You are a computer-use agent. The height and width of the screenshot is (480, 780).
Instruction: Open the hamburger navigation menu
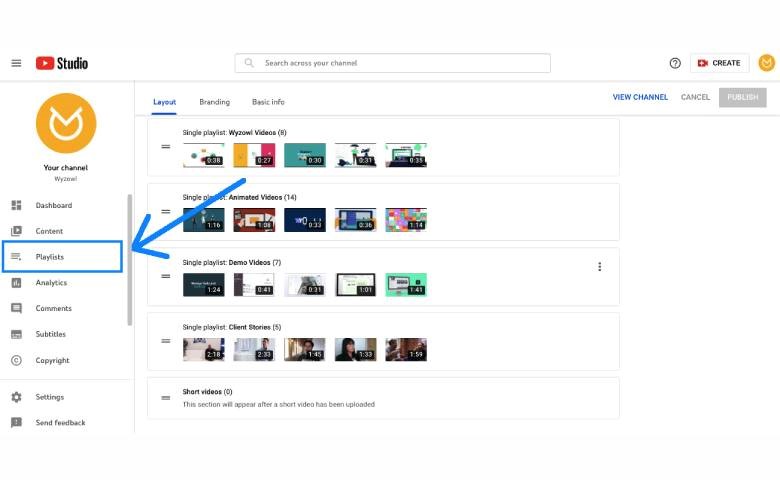click(x=16, y=63)
